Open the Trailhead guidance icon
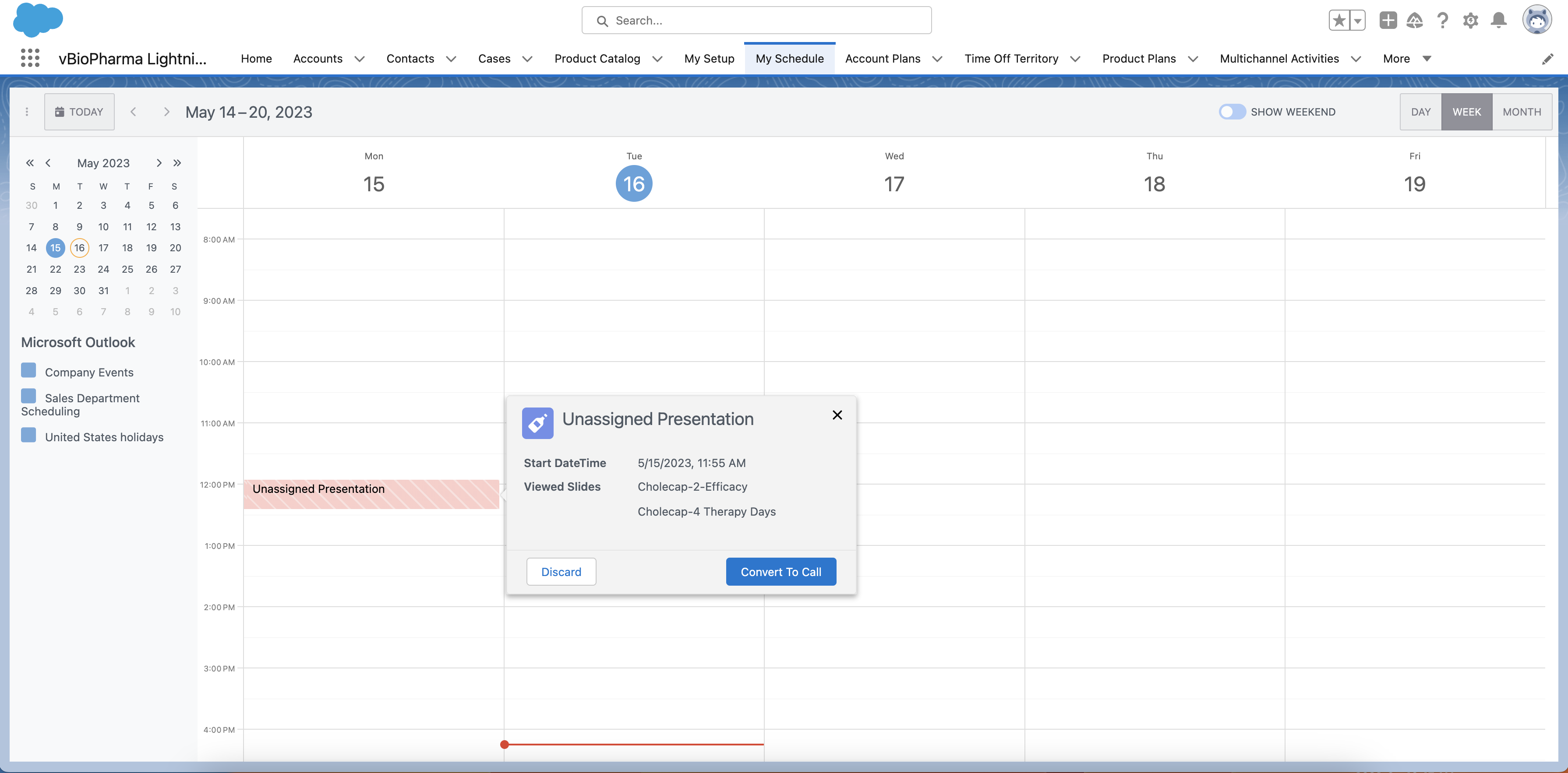The width and height of the screenshot is (1568, 773). [1414, 21]
